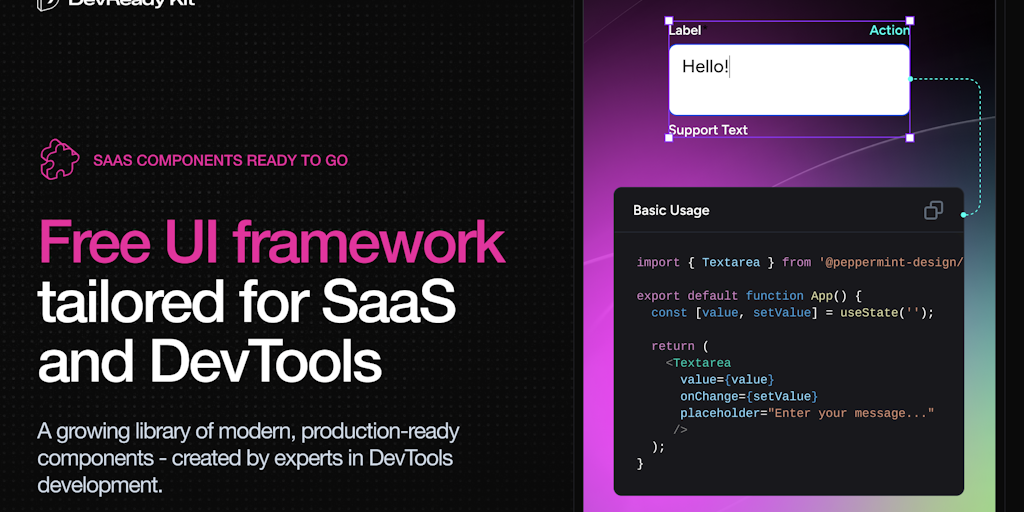Click the placeholder attribute code line
Screen dimensions: 1024x512
click(x=806, y=414)
